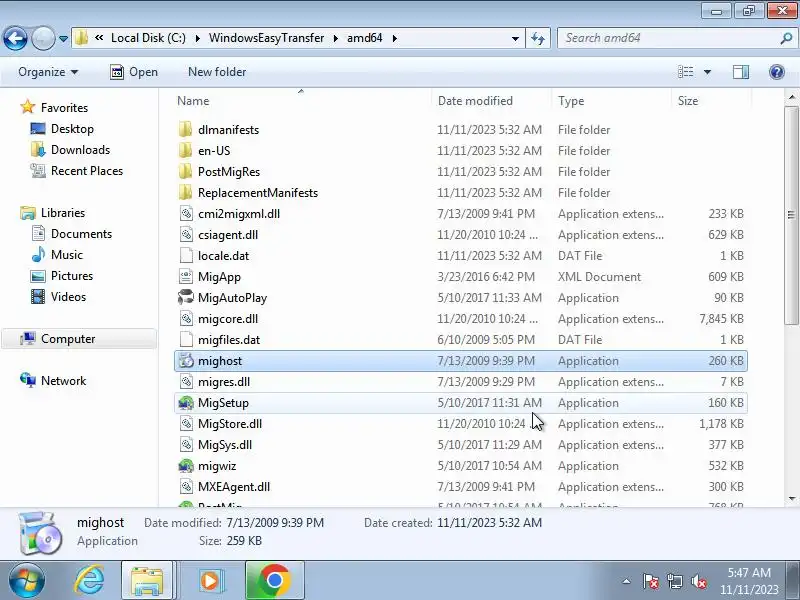The height and width of the screenshot is (600, 800).
Task: Select MigSys.dll file icon
Action: coord(186,444)
